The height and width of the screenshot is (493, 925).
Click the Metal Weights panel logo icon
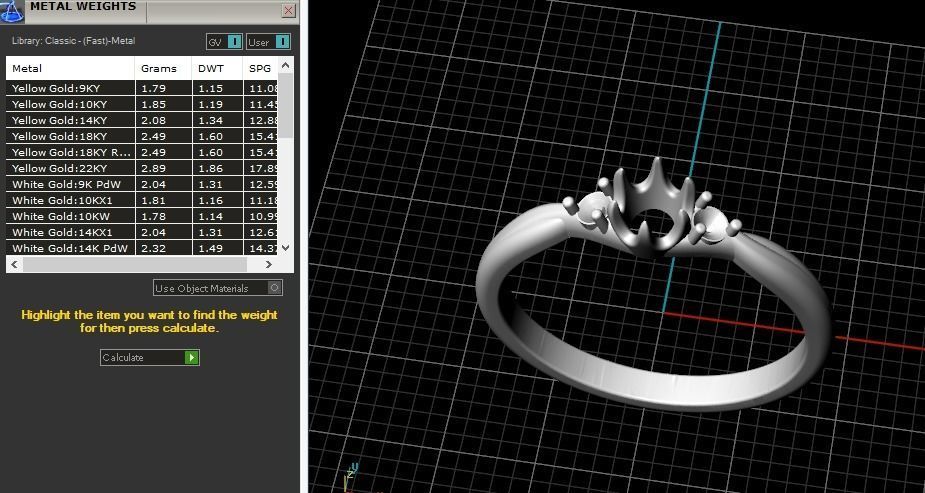(12, 11)
